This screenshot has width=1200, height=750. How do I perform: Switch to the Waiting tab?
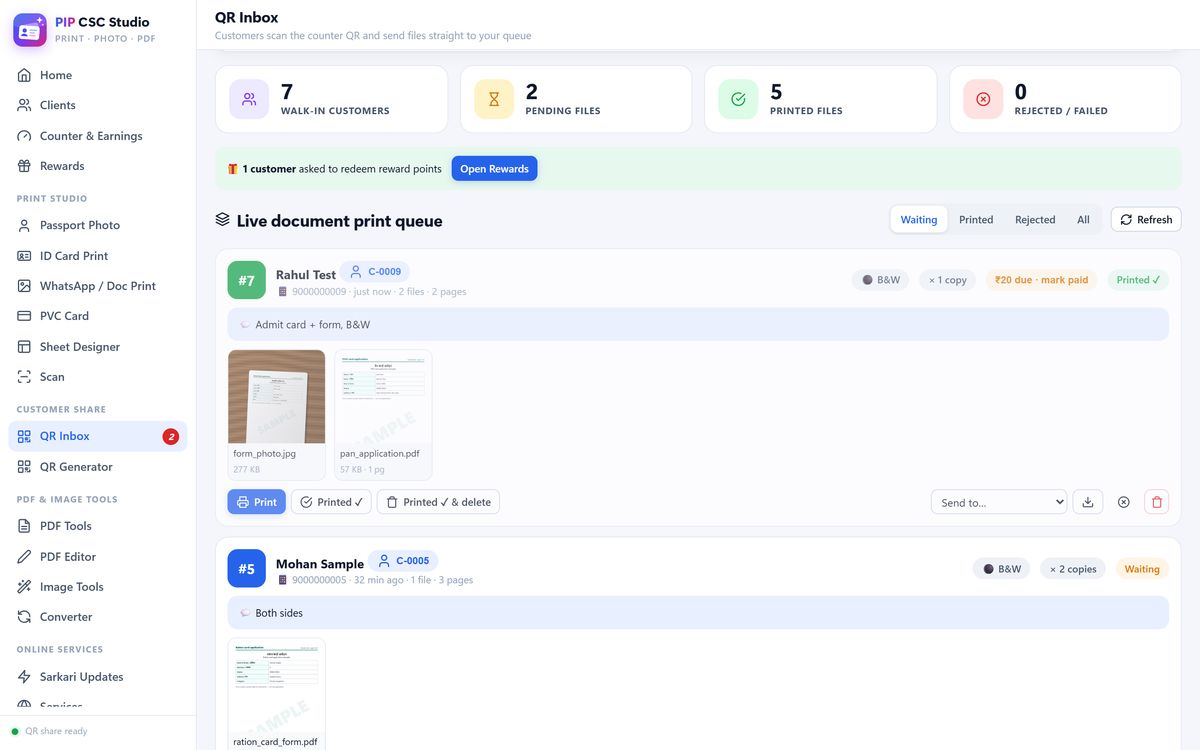(x=919, y=220)
